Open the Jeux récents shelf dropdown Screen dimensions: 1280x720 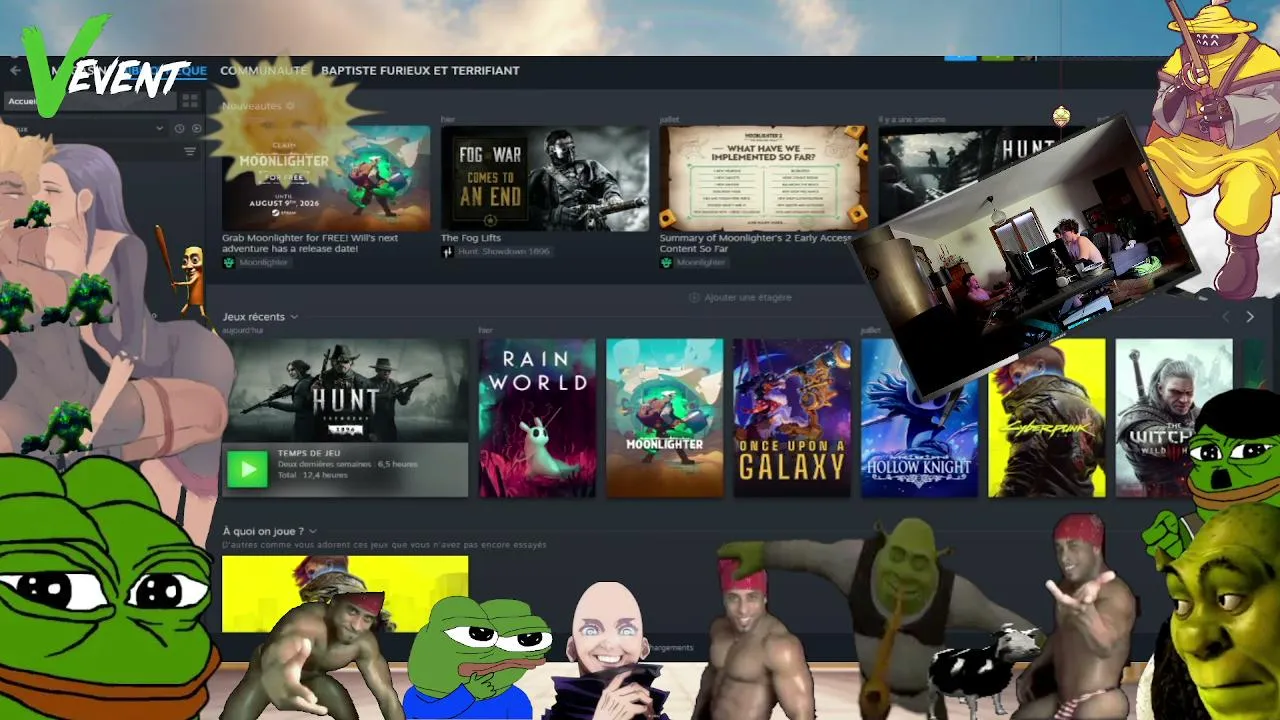[293, 317]
